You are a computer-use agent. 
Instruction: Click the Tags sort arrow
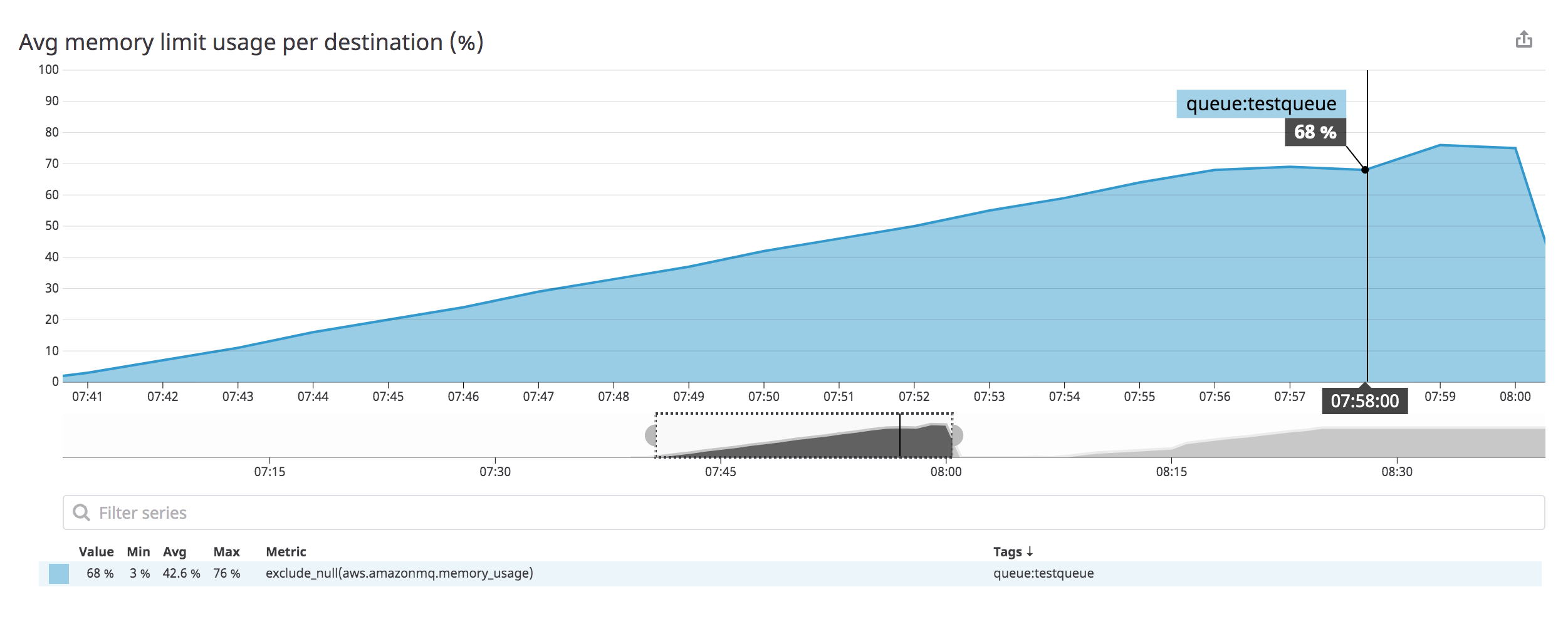pyautogui.click(x=1030, y=551)
